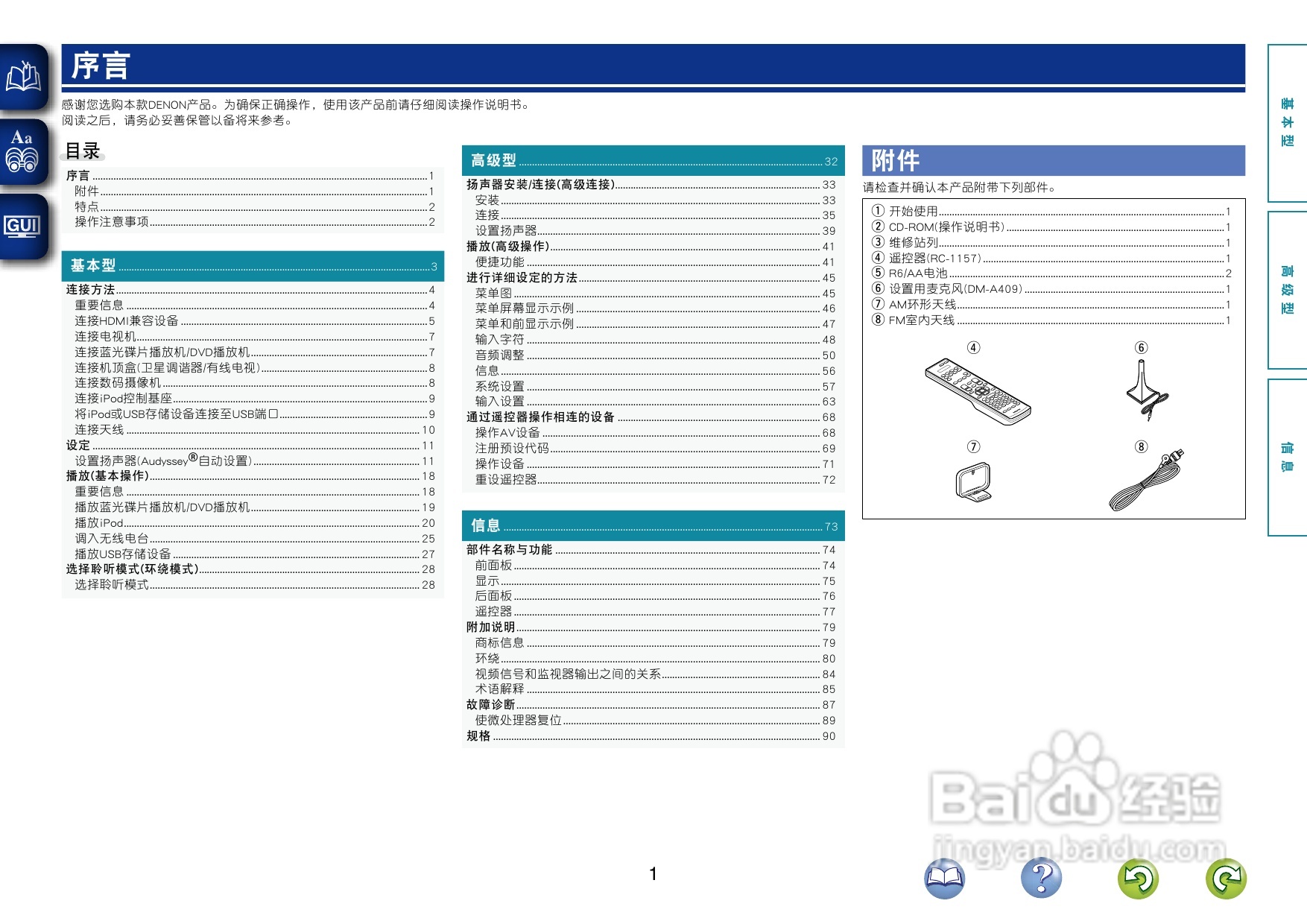Open the Aa glossary search icon
1307x924 pixels.
[x=24, y=152]
